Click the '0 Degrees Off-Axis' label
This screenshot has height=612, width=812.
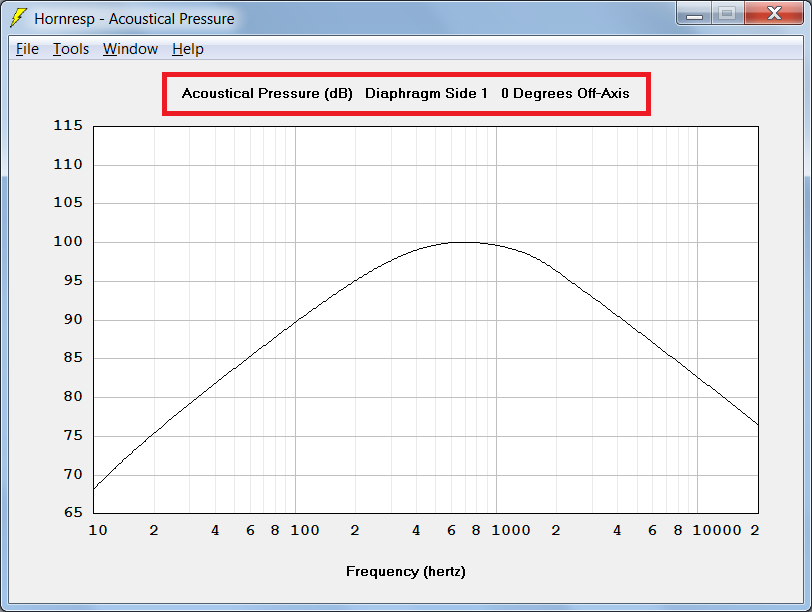pos(565,94)
